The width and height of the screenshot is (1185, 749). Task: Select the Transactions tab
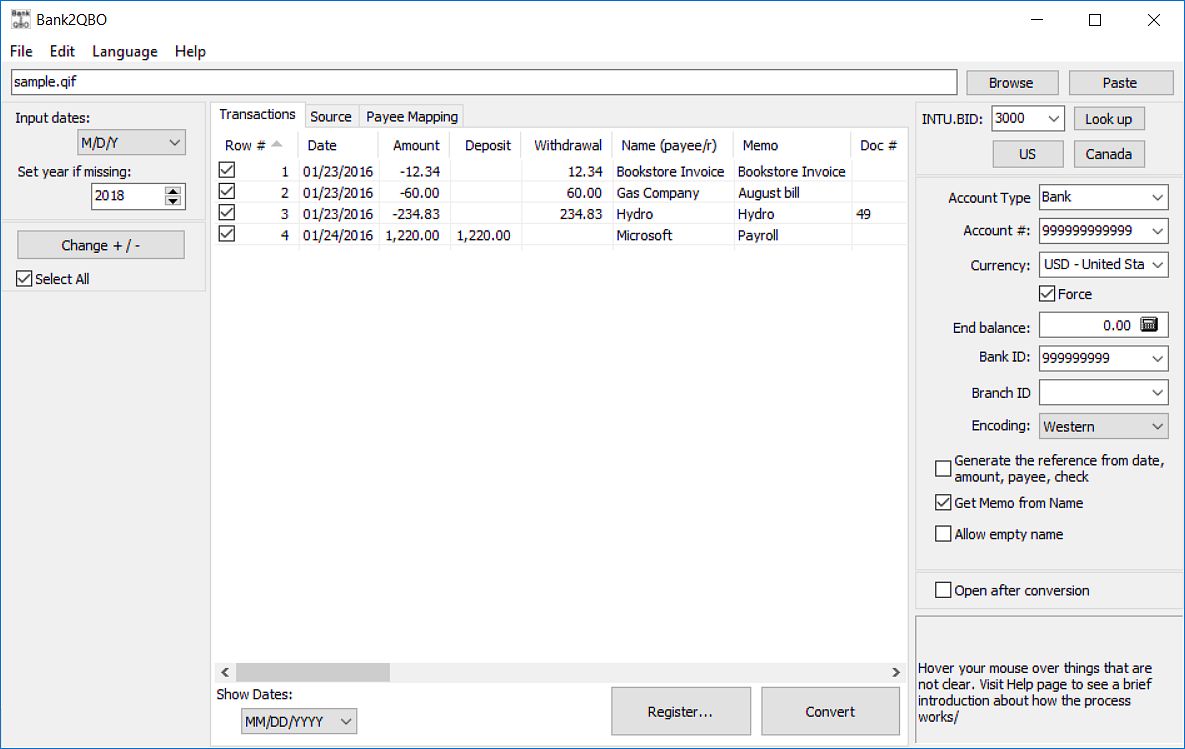pyautogui.click(x=257, y=114)
